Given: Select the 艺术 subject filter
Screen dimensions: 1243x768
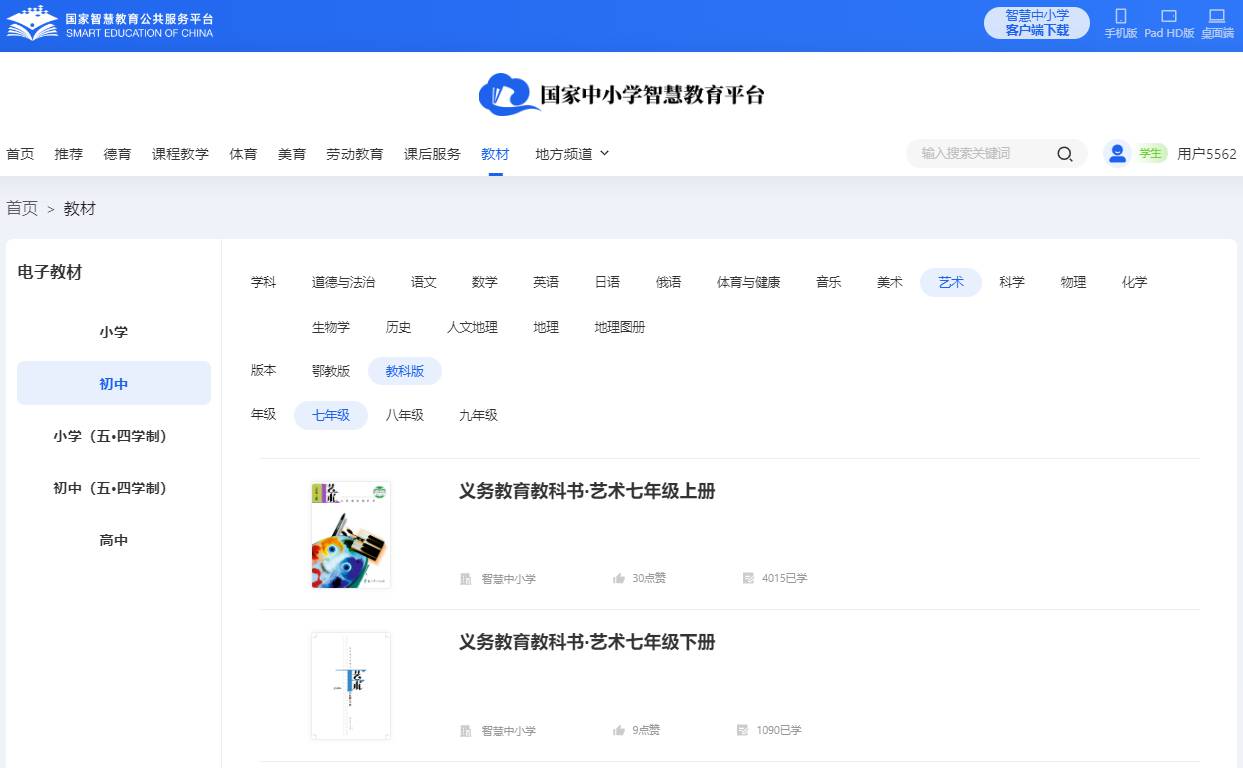Looking at the screenshot, I should [x=951, y=283].
